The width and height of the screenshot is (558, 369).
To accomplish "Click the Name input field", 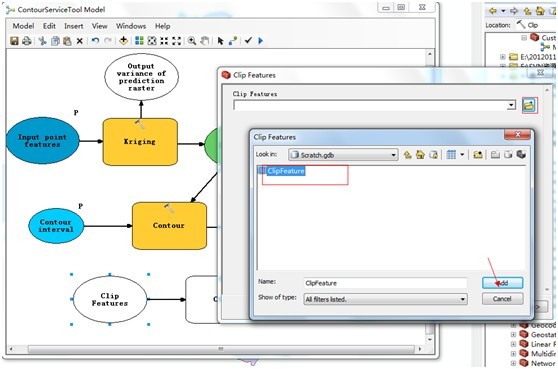I will pos(385,283).
